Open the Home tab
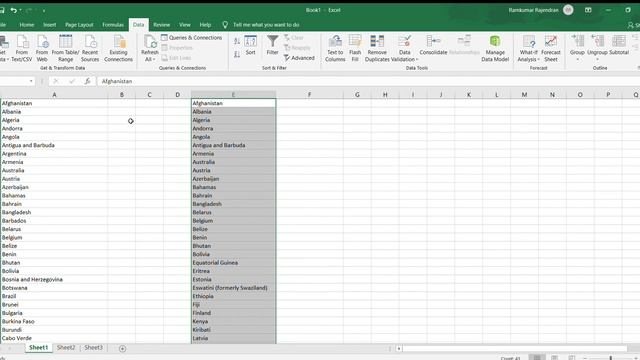 (27, 25)
